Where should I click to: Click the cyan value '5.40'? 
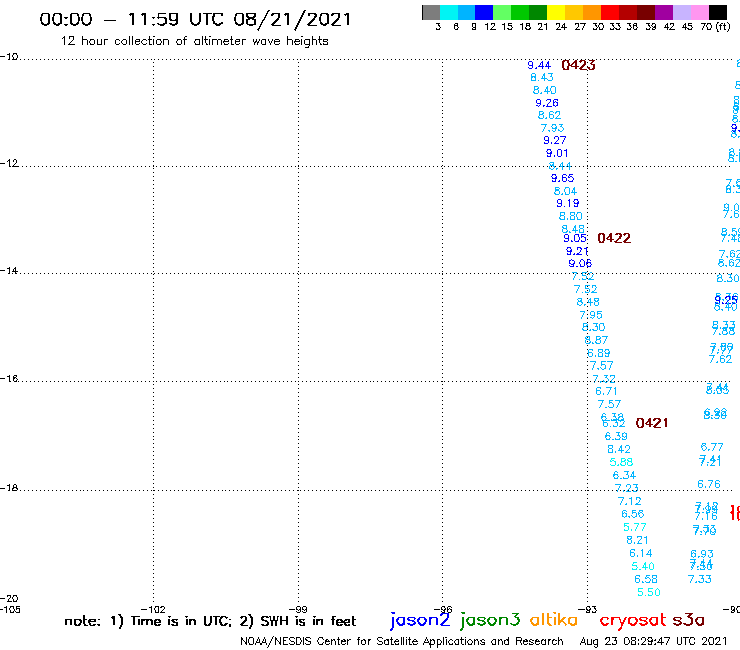(x=643, y=566)
